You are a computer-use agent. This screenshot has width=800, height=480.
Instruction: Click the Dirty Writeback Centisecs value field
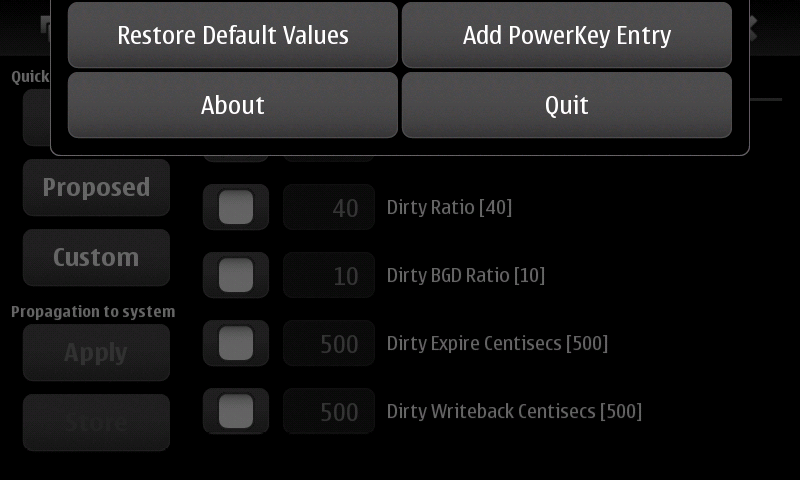(329, 412)
